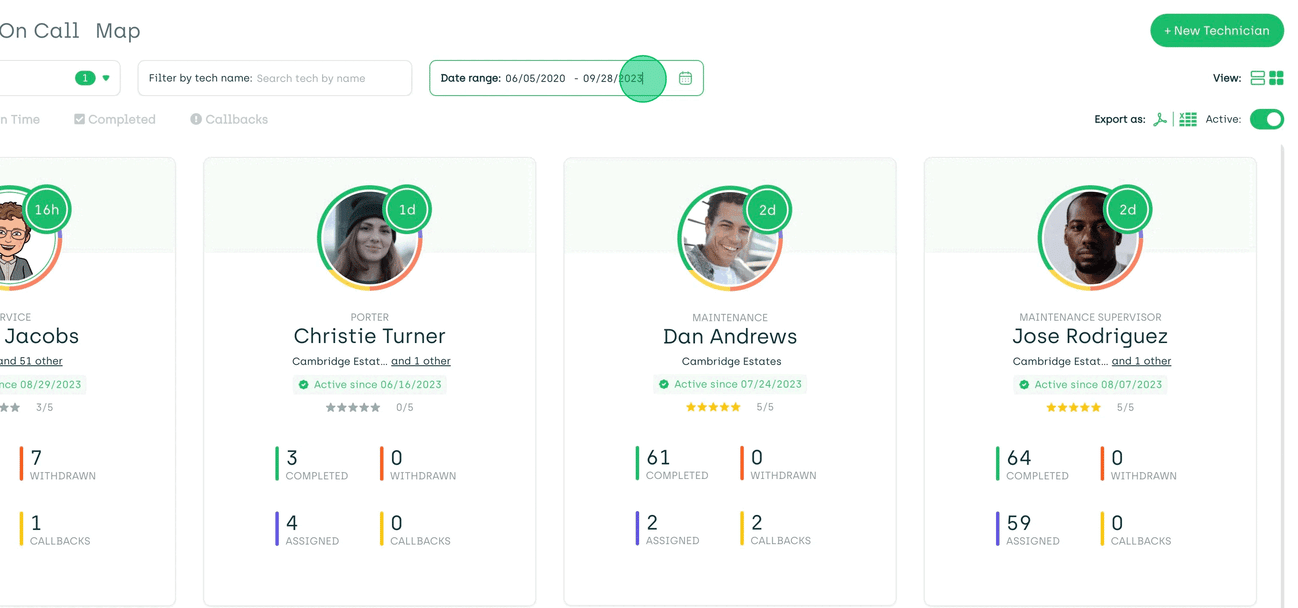Click the 7 Withdrawn stat on Jacobs card

[x=58, y=464]
